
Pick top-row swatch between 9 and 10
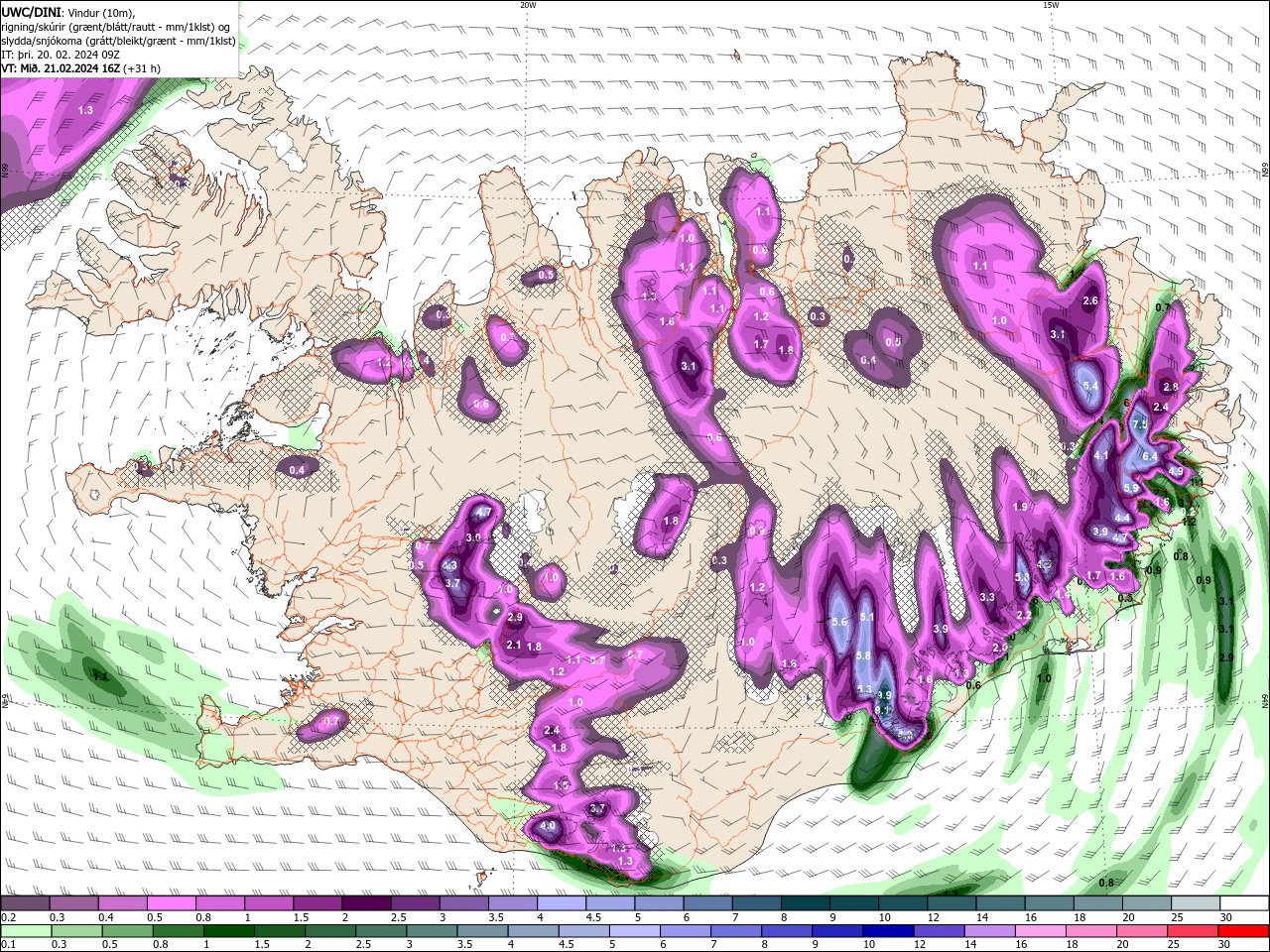pos(853,903)
